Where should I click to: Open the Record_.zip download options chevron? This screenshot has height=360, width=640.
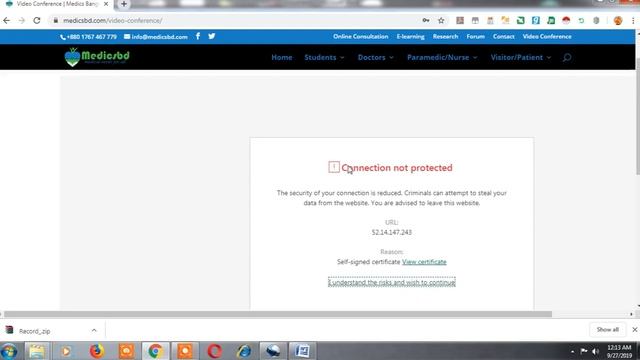94,330
